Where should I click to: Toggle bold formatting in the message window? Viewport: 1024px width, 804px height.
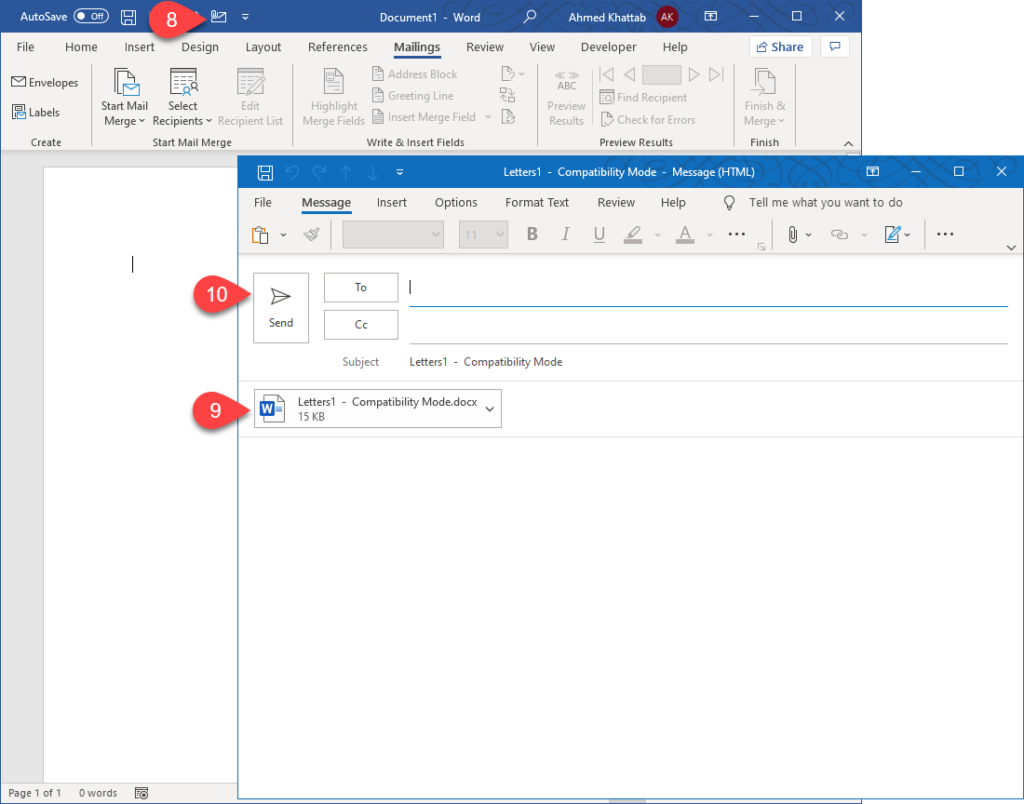coord(531,234)
